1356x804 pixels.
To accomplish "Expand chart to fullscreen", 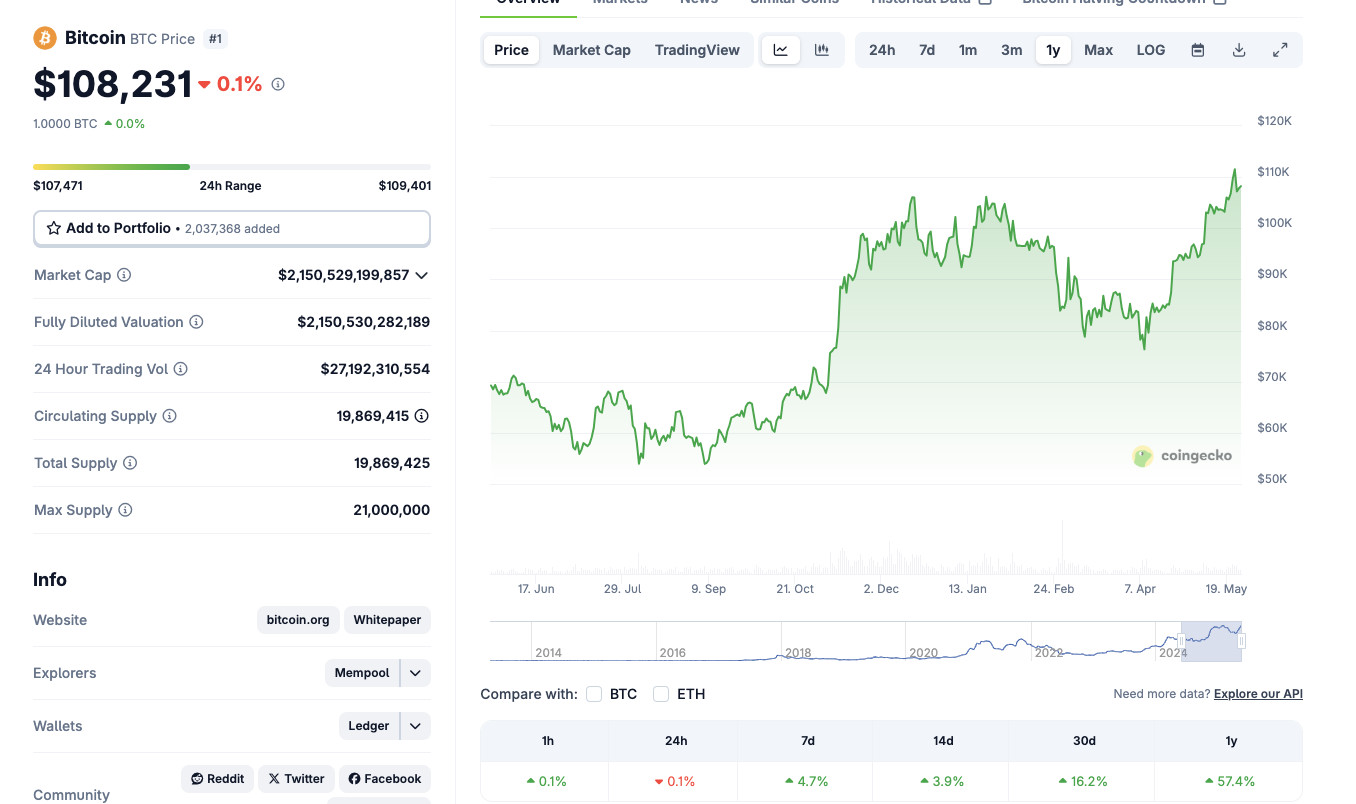I will (1280, 50).
